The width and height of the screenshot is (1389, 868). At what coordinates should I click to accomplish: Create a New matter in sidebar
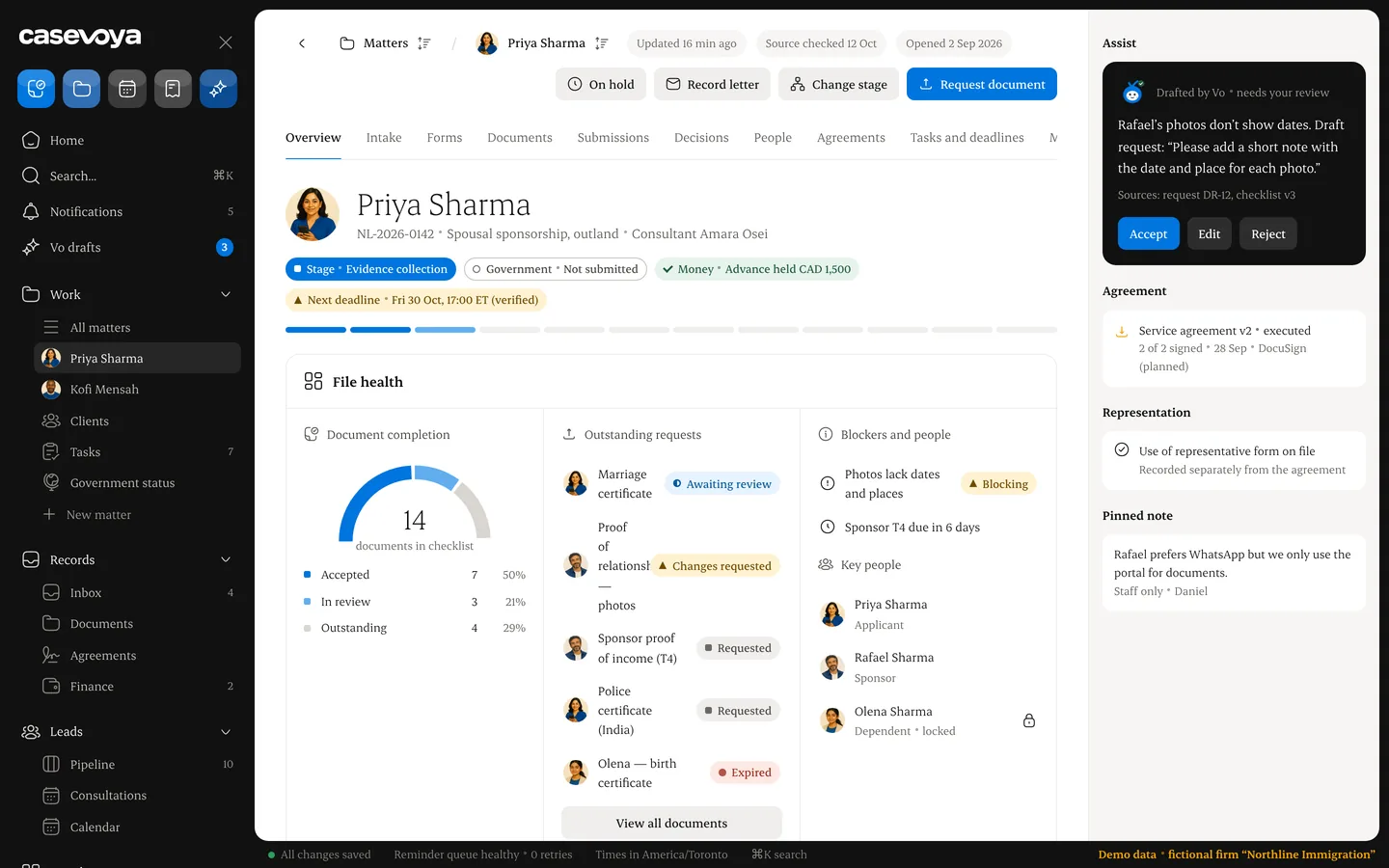tap(136, 514)
